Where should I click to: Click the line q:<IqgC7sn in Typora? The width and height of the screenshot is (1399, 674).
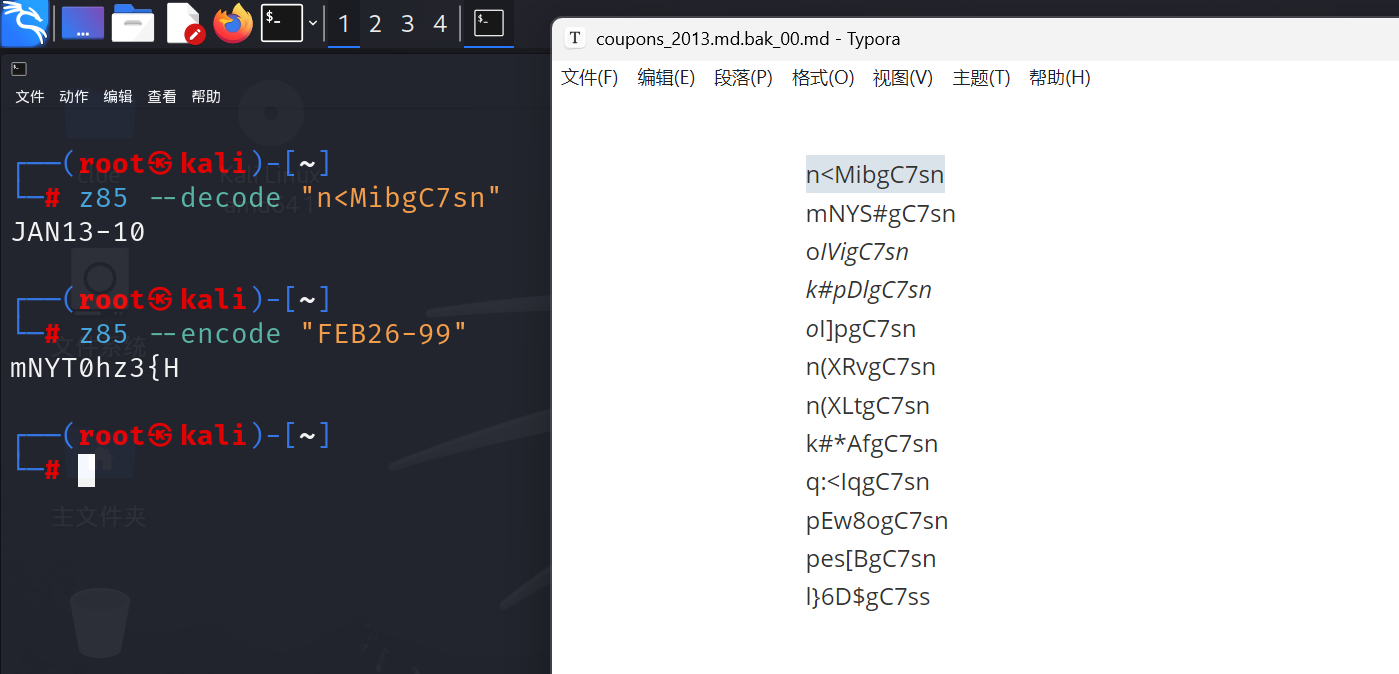click(x=868, y=482)
